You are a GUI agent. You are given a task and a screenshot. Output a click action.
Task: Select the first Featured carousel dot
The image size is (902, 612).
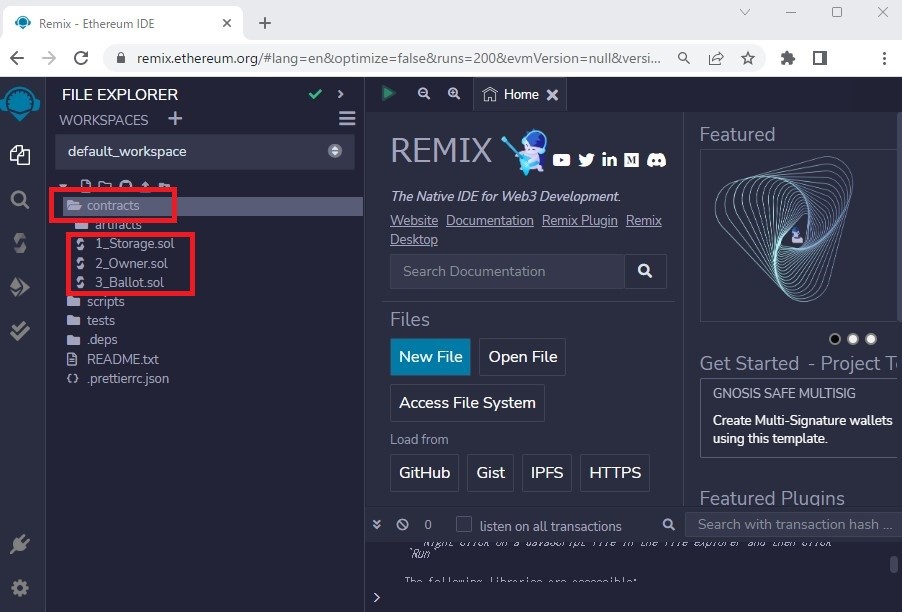pos(835,339)
